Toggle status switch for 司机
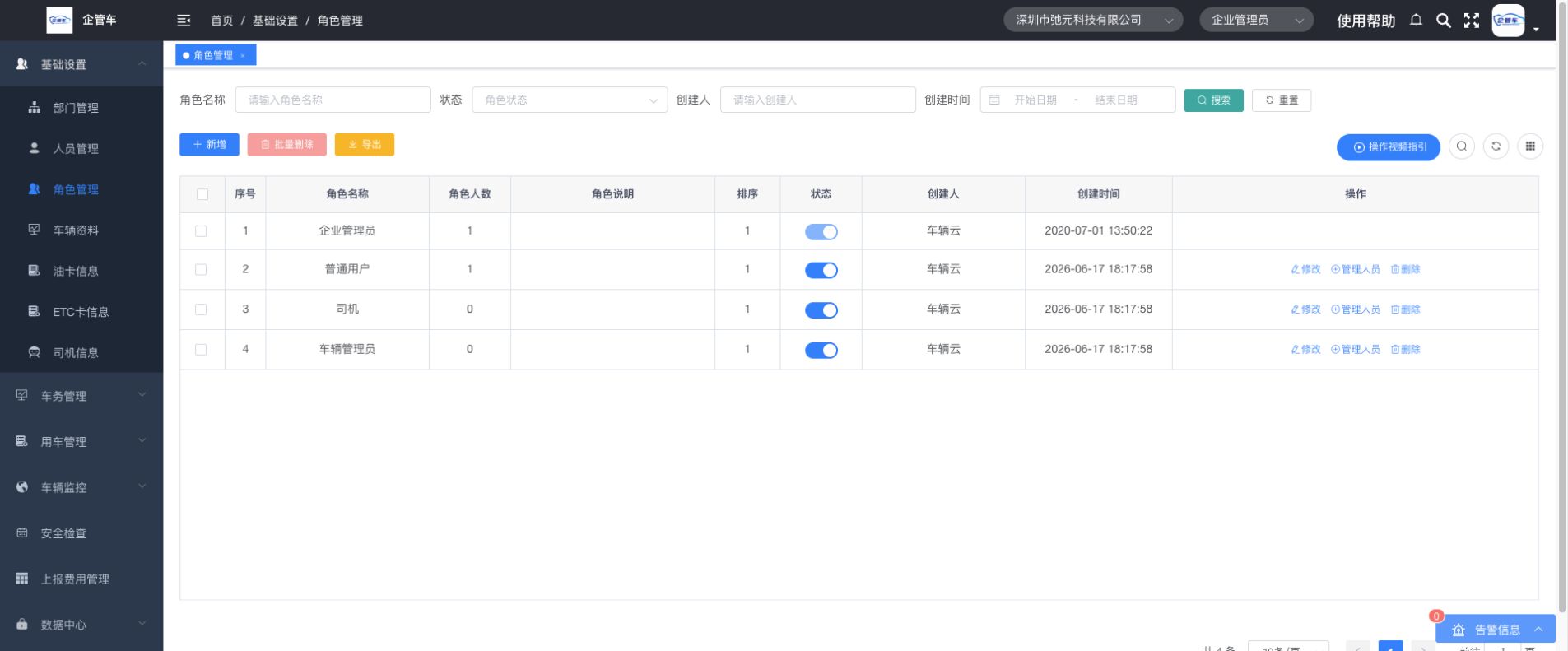1568x651 pixels. click(821, 310)
